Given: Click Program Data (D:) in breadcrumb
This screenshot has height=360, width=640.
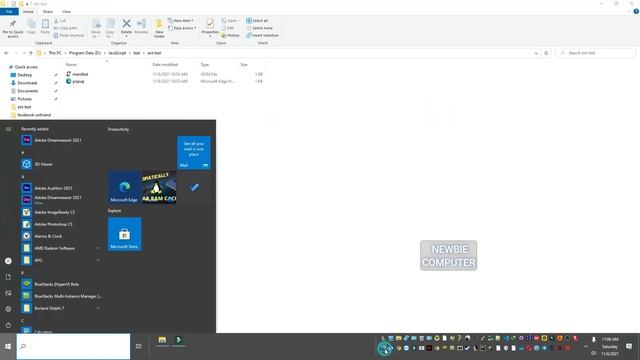Looking at the screenshot, I should (x=85, y=53).
